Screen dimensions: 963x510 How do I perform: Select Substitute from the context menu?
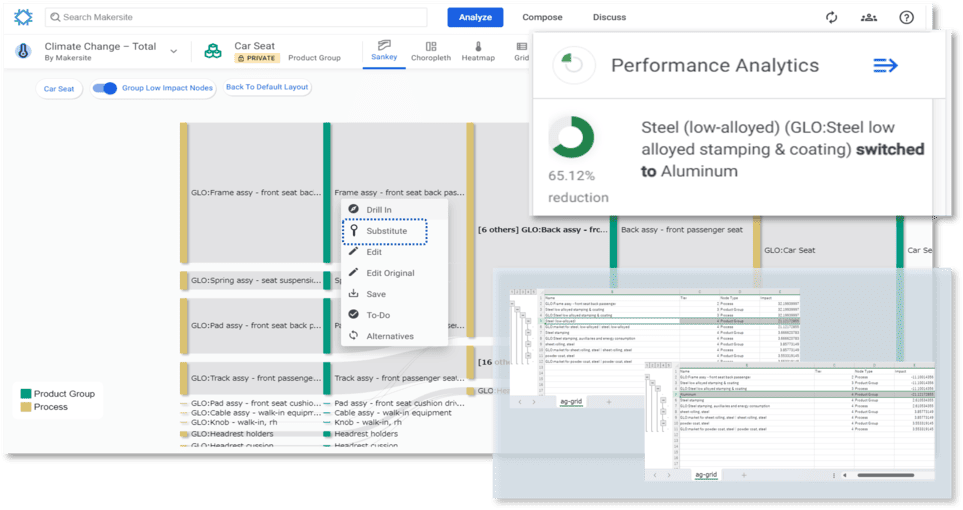385,231
